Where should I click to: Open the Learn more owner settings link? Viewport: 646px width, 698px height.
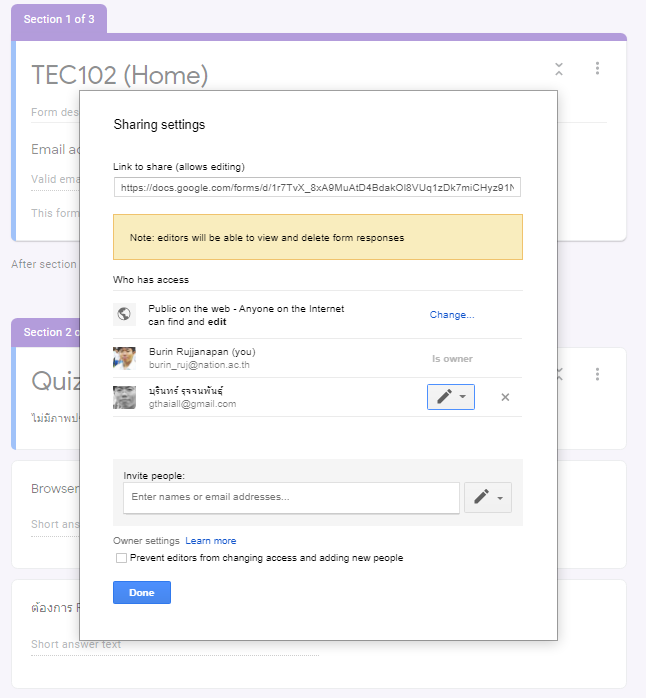click(210, 541)
